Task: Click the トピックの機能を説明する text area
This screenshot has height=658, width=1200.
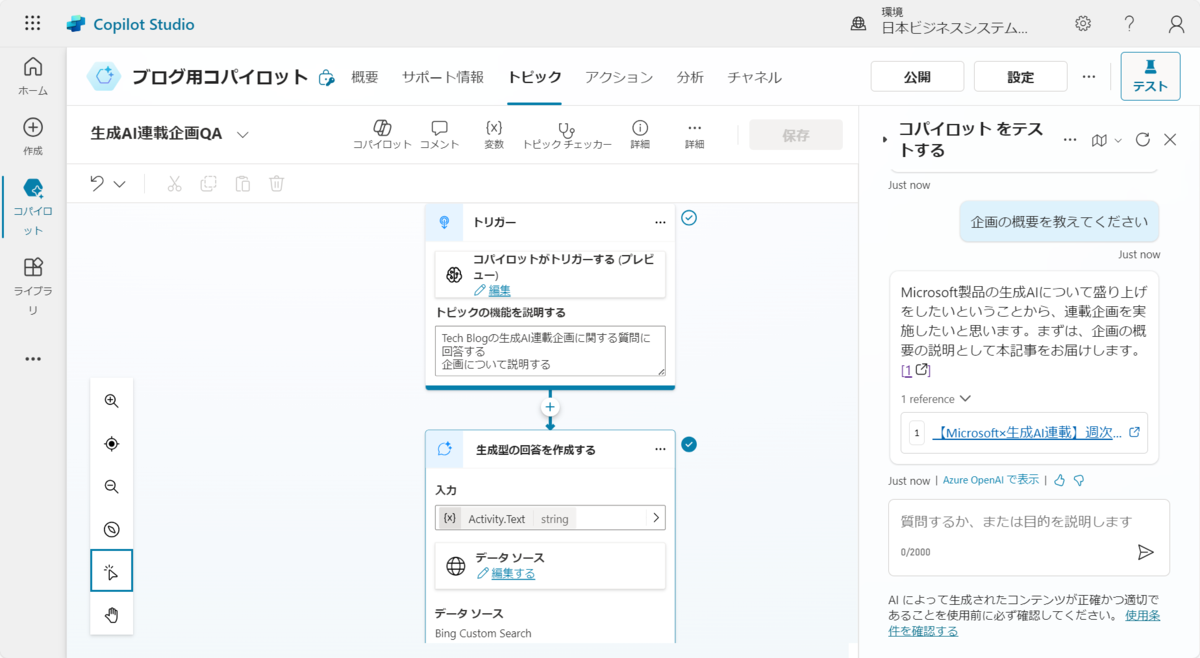Action: tap(550, 351)
